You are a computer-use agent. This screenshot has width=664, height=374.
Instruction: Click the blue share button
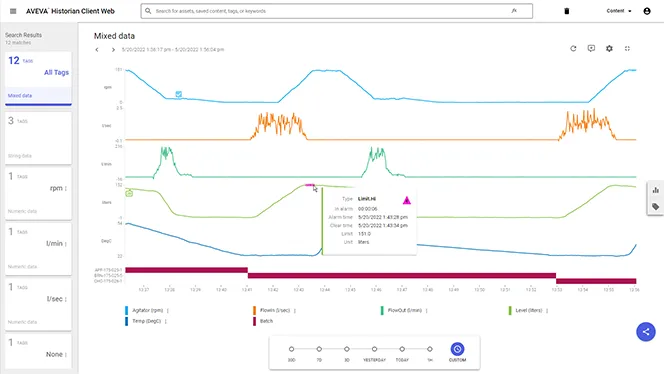[x=645, y=332]
